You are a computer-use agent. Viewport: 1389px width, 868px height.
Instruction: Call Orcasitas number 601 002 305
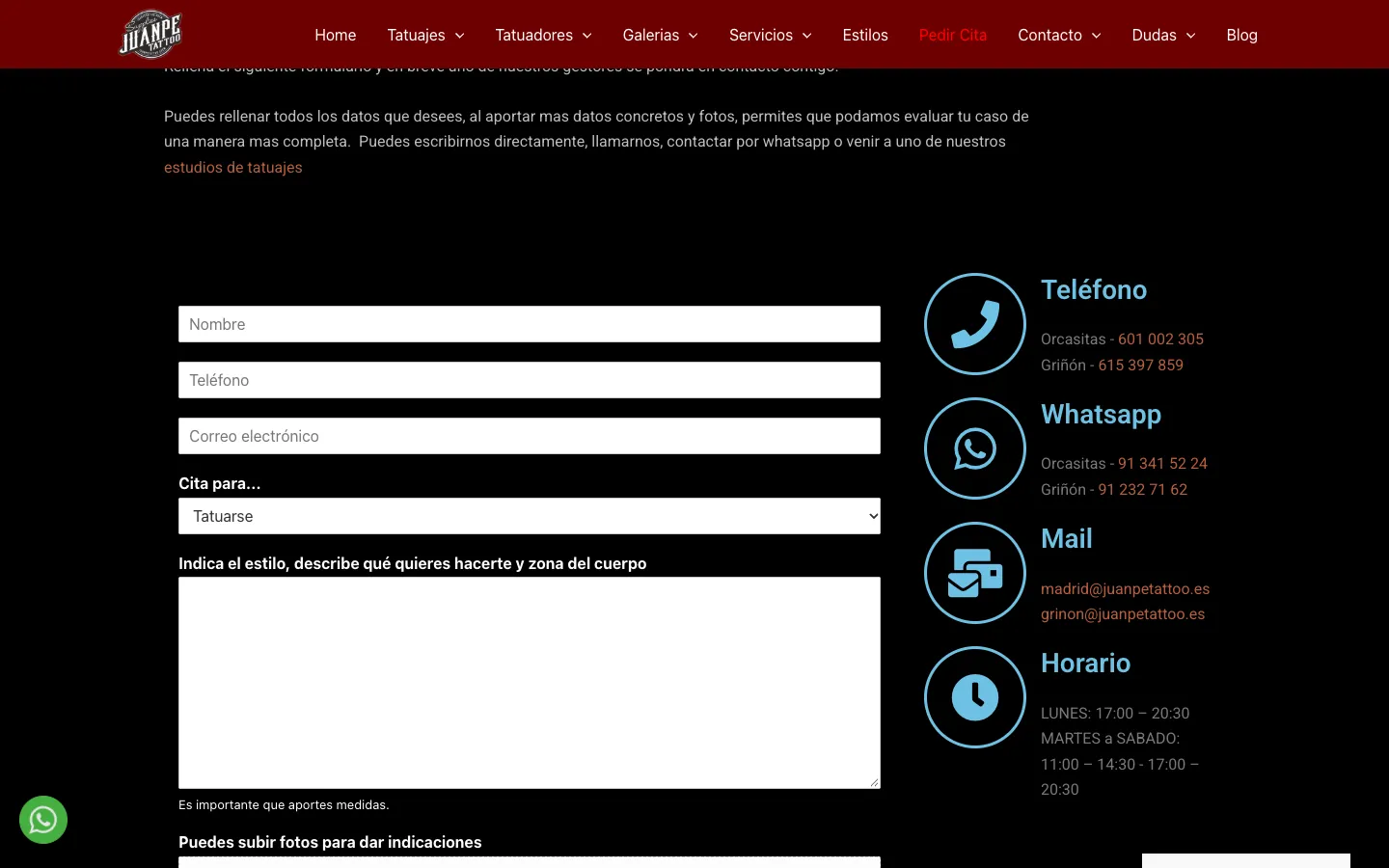pos(1160,339)
